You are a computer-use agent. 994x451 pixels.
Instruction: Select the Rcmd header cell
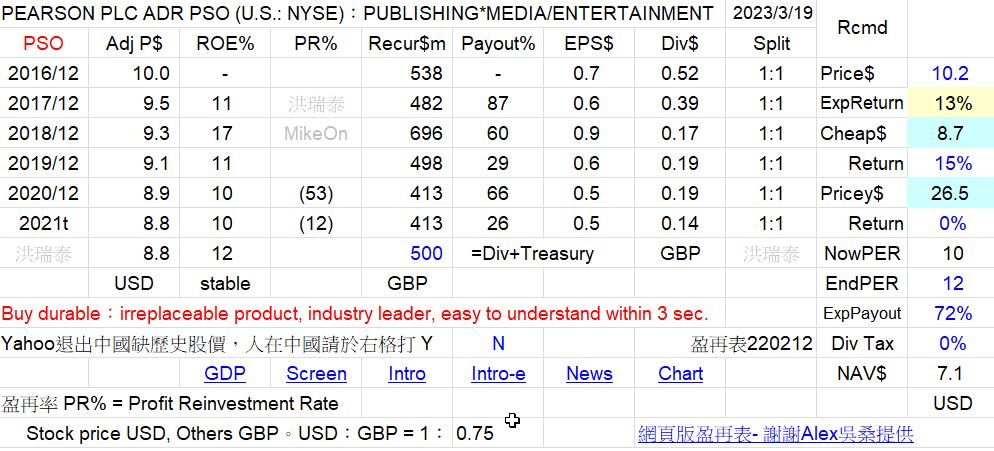862,28
